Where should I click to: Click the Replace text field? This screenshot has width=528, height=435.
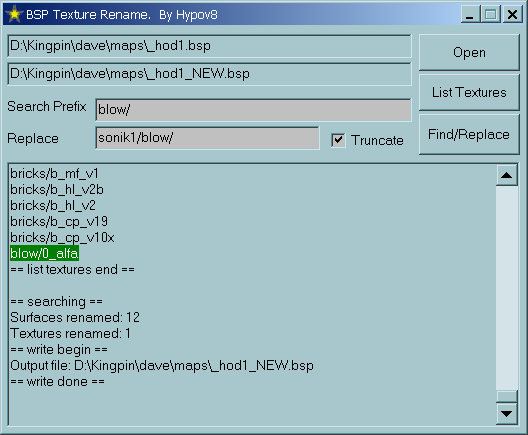click(x=207, y=138)
